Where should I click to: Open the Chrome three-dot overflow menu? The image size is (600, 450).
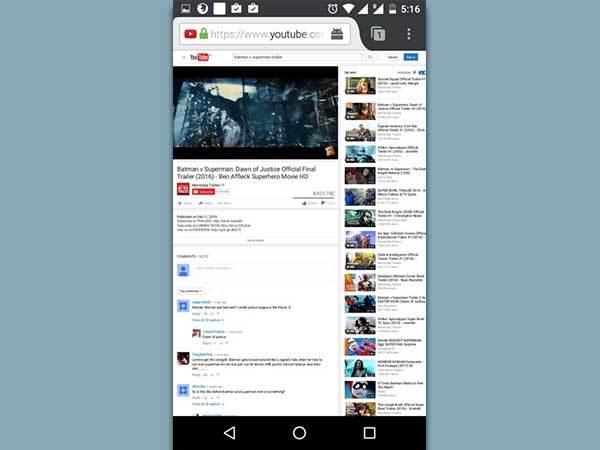click(x=409, y=34)
